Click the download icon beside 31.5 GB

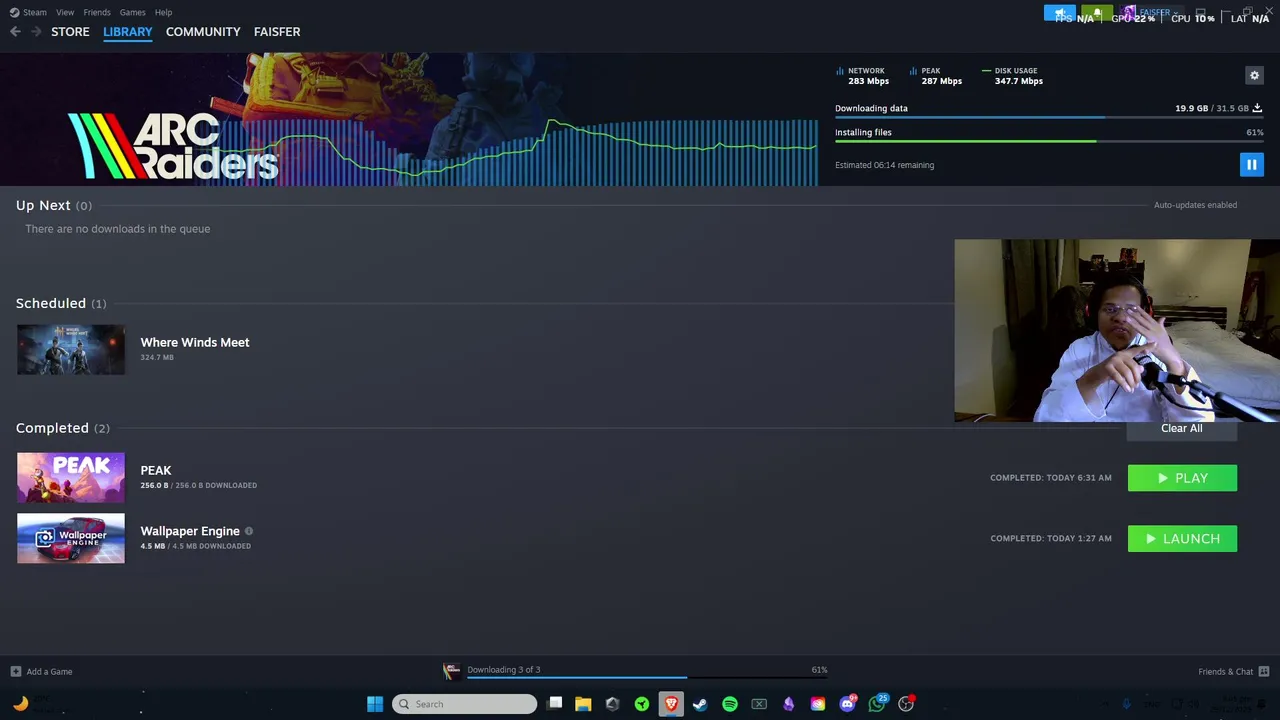[x=1257, y=108]
